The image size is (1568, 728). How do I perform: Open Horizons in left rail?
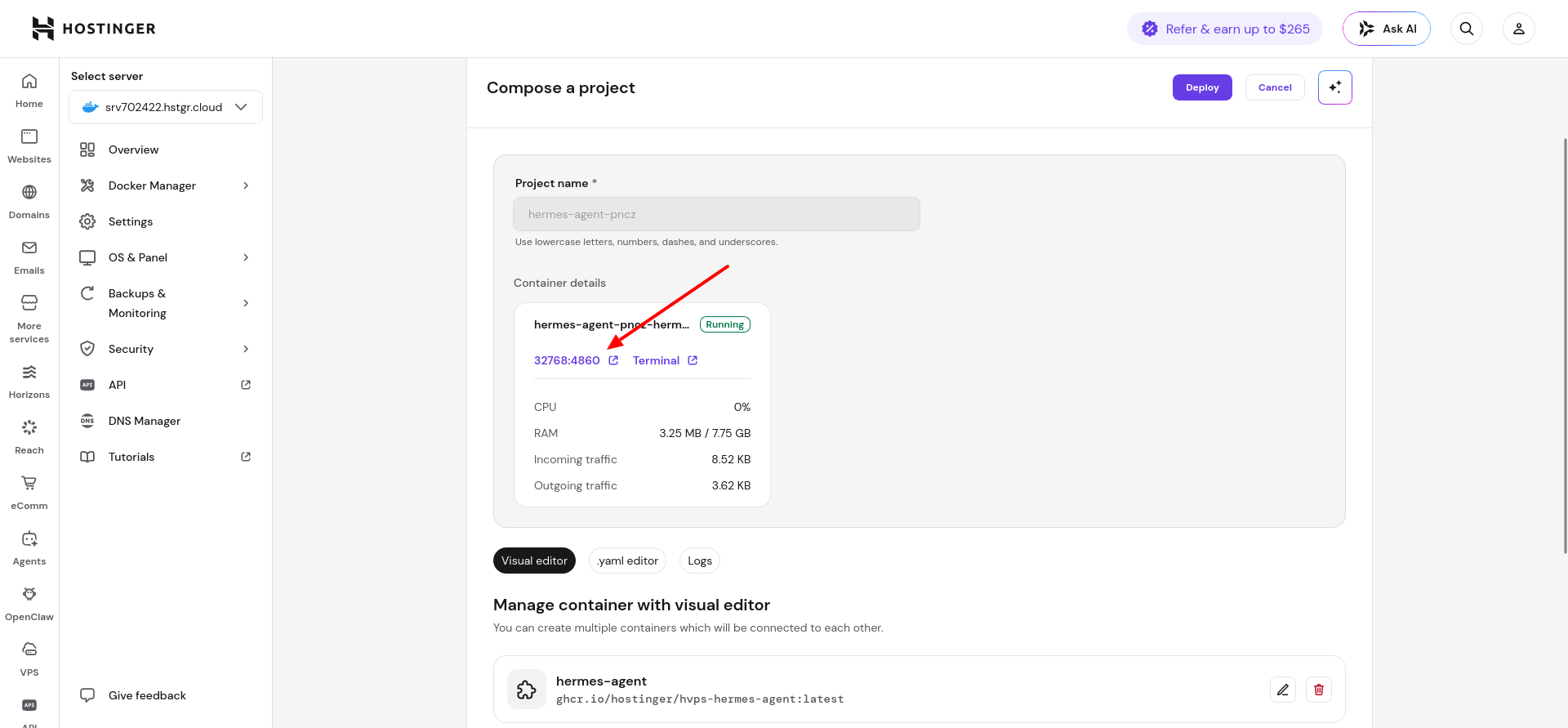pos(29,382)
